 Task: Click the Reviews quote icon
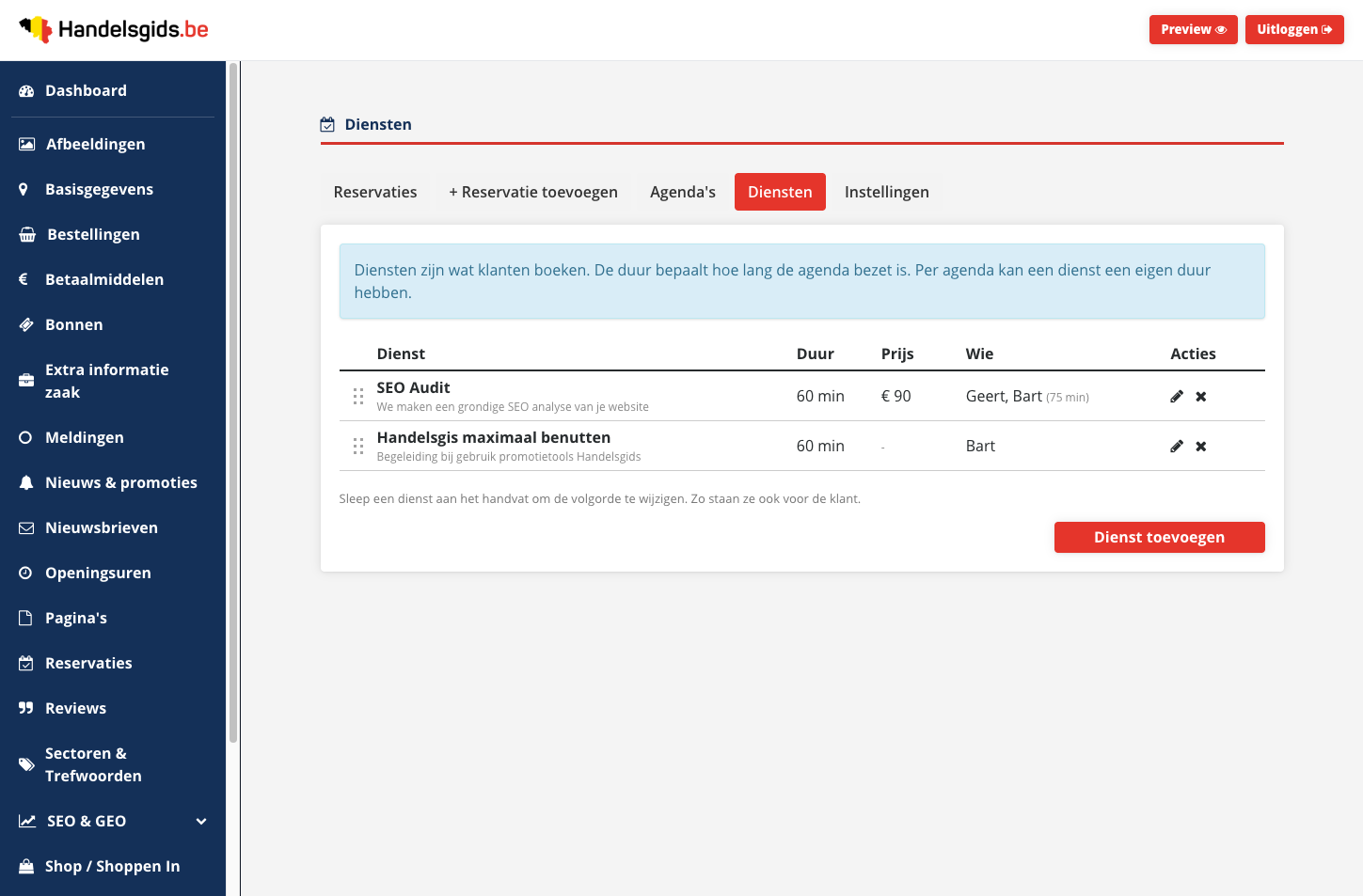coord(25,708)
